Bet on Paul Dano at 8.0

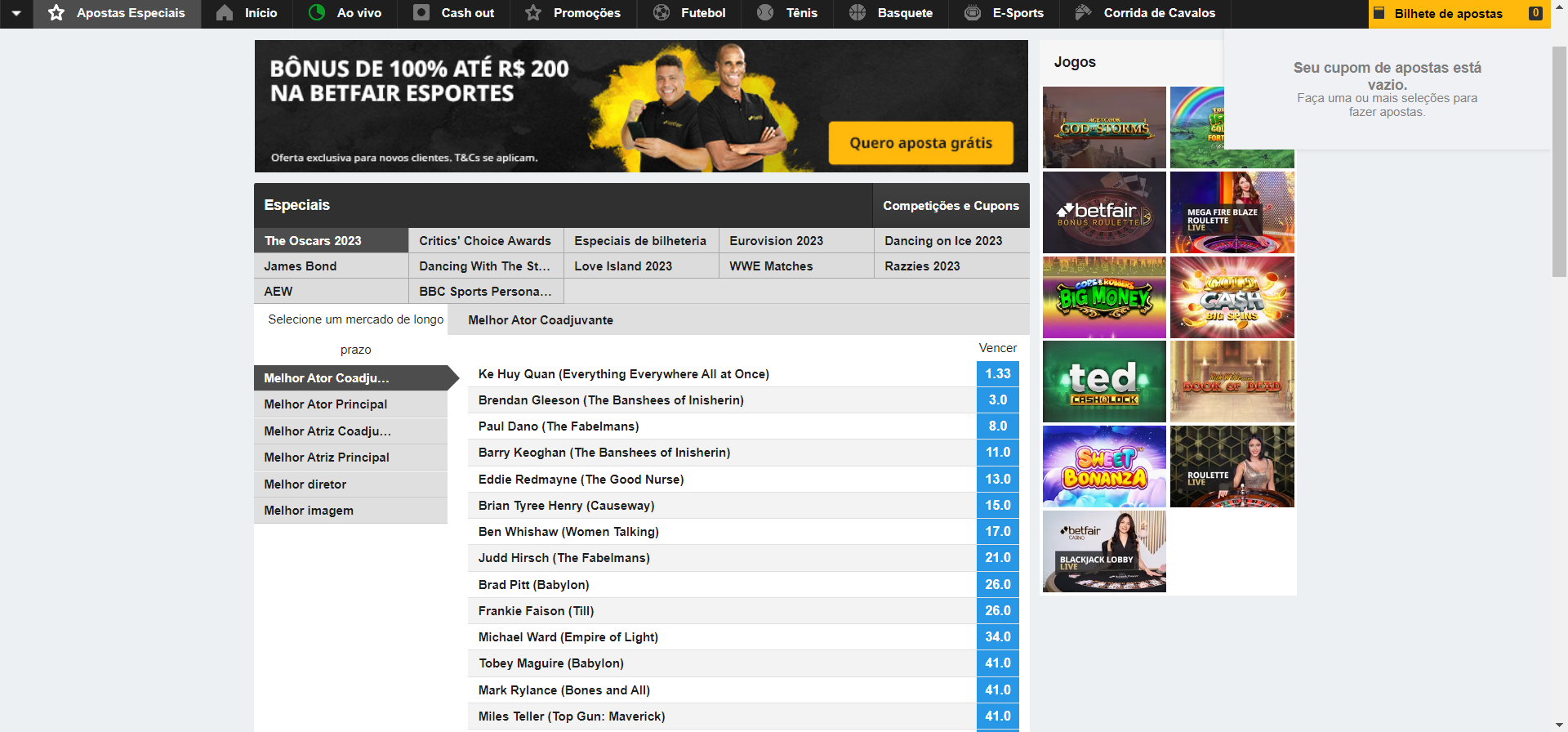click(998, 426)
